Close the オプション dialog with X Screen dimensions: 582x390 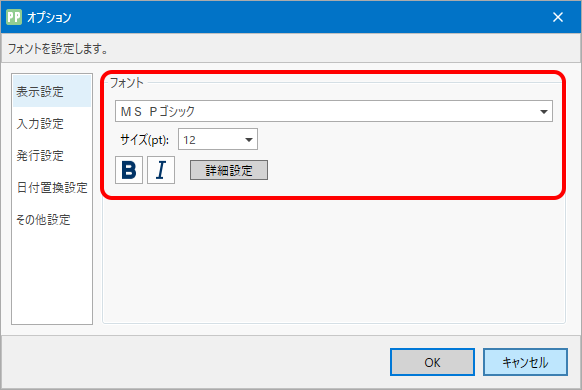click(558, 17)
